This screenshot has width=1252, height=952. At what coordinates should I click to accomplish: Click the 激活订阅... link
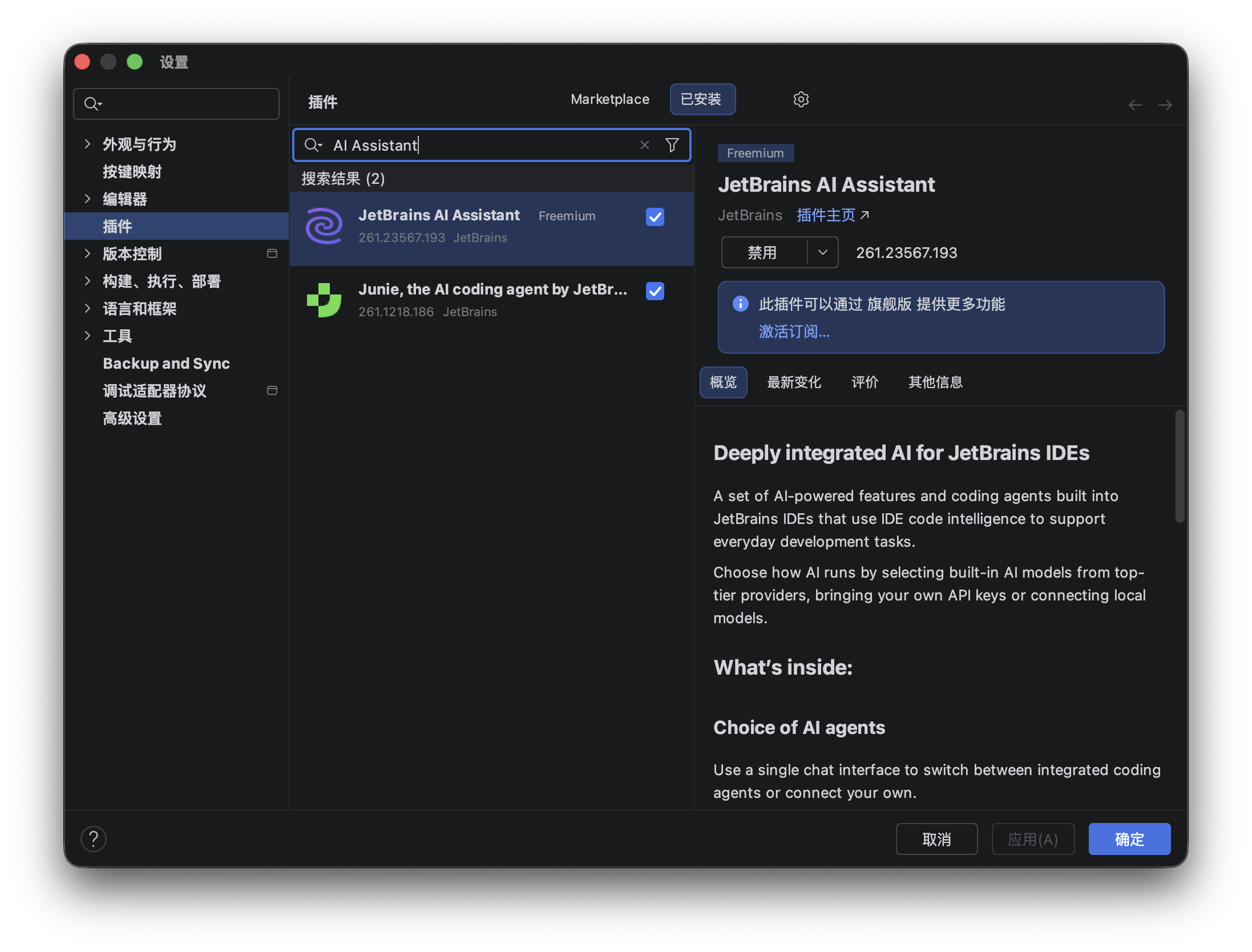(794, 332)
